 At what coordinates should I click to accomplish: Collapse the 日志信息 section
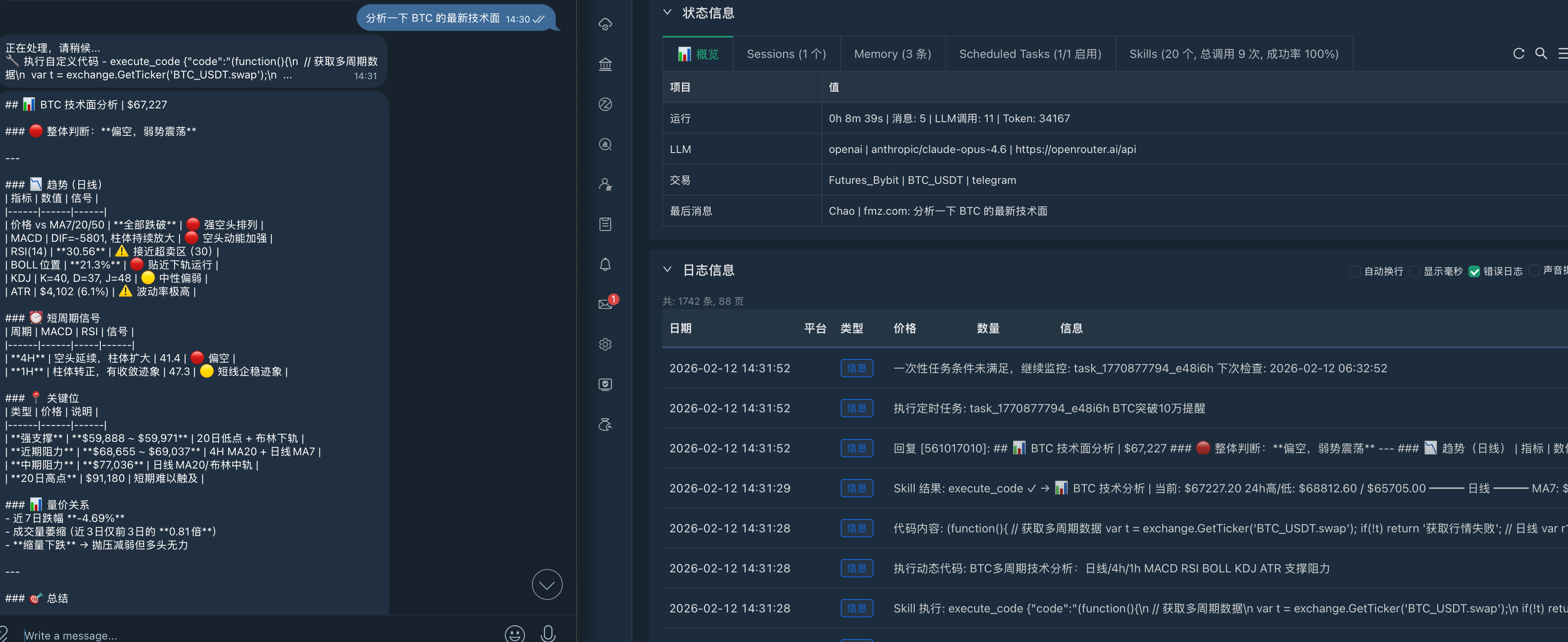point(667,269)
